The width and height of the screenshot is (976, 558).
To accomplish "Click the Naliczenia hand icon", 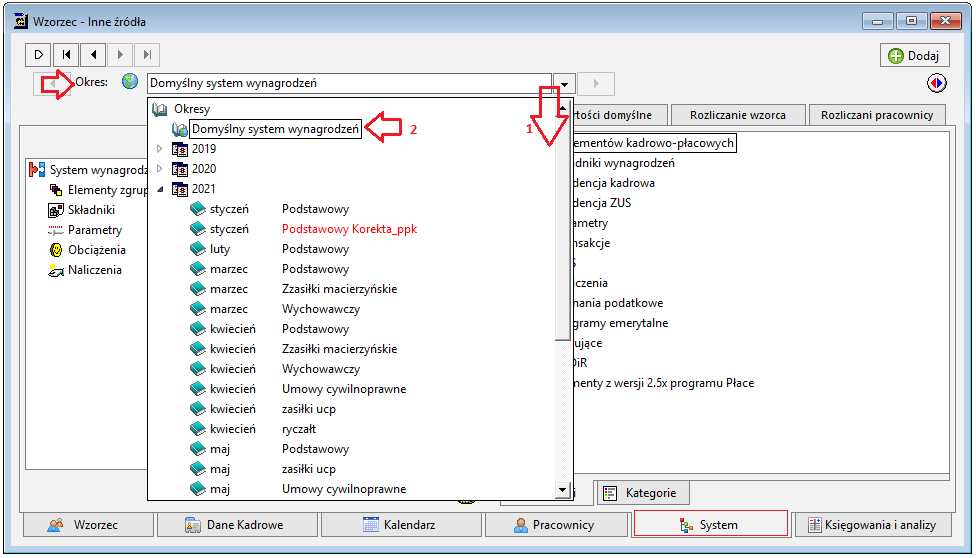I will 56,270.
